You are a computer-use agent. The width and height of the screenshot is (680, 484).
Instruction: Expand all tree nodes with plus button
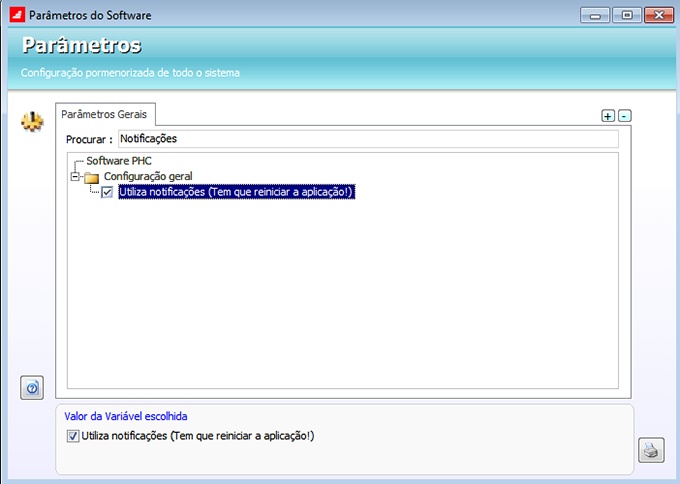pyautogui.click(x=607, y=116)
